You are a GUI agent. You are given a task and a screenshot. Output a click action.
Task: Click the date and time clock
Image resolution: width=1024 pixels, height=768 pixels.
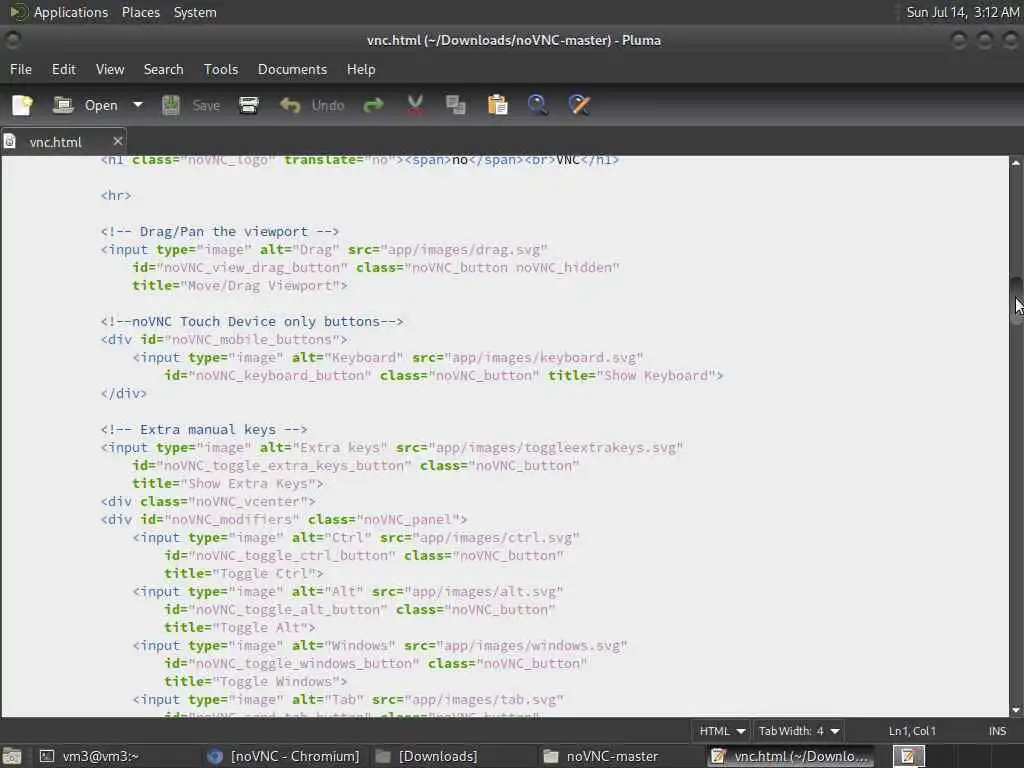963,12
